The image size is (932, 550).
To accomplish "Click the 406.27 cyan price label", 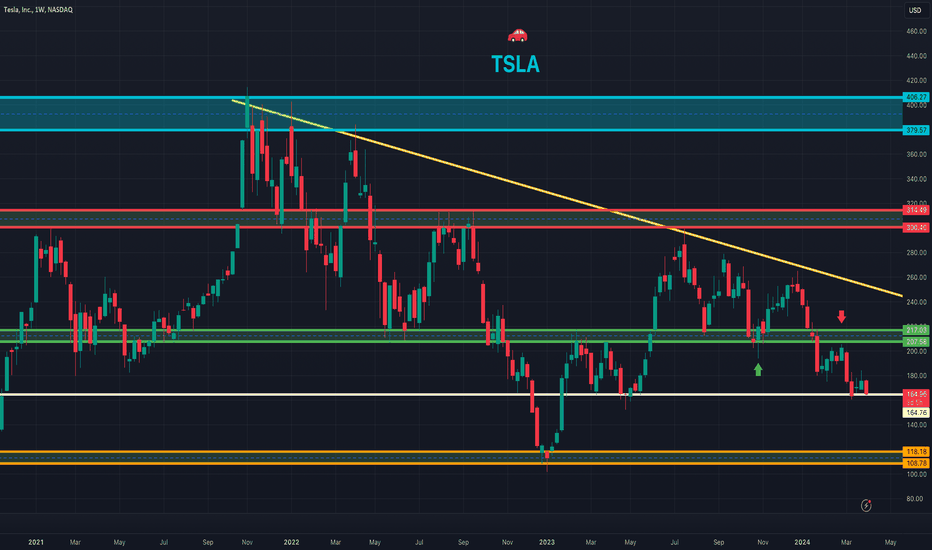I will [916, 97].
